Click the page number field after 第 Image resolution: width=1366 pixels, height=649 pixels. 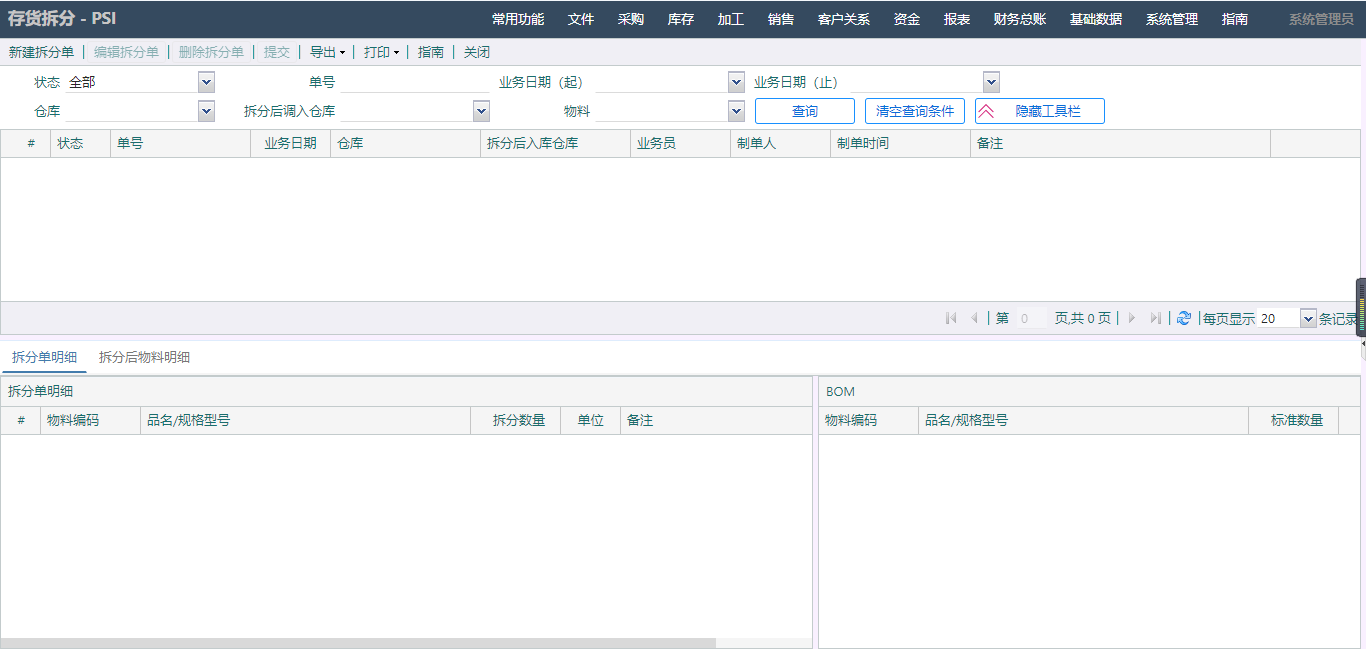tap(1031, 318)
